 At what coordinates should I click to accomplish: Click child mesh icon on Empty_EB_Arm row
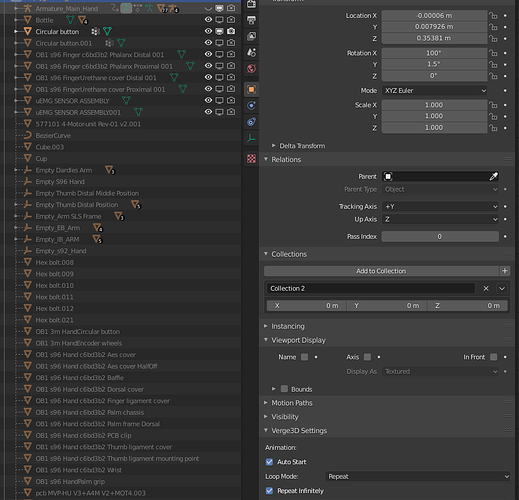pos(98,228)
